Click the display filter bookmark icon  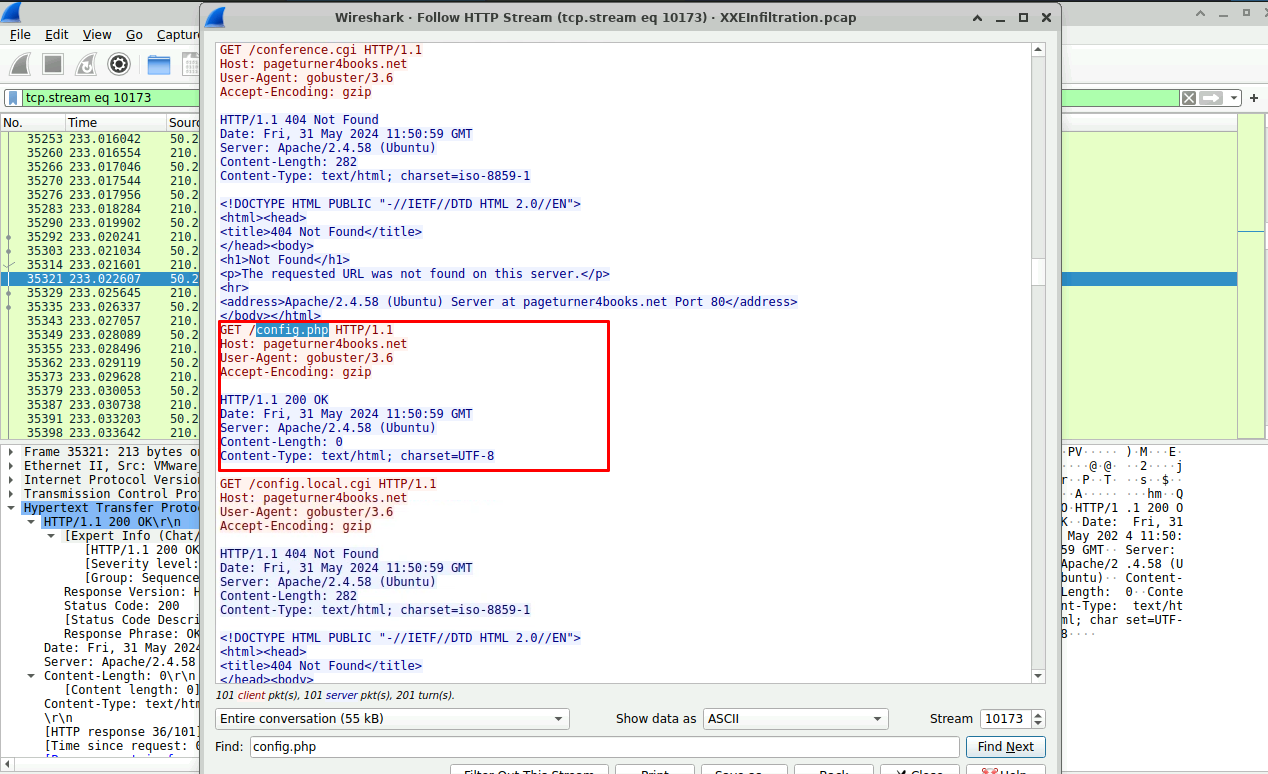coord(12,98)
